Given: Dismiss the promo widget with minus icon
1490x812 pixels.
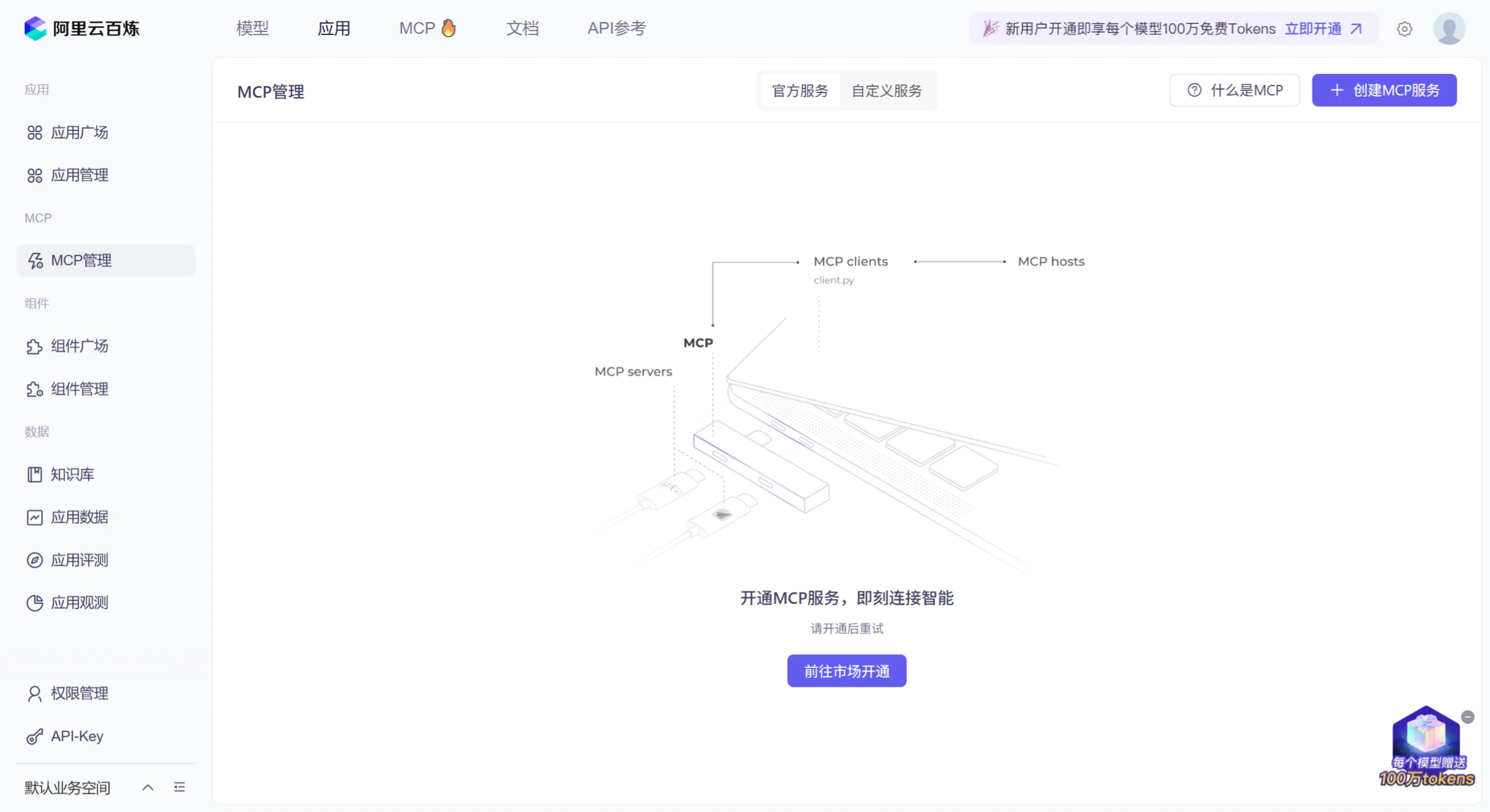Looking at the screenshot, I should pyautogui.click(x=1467, y=718).
